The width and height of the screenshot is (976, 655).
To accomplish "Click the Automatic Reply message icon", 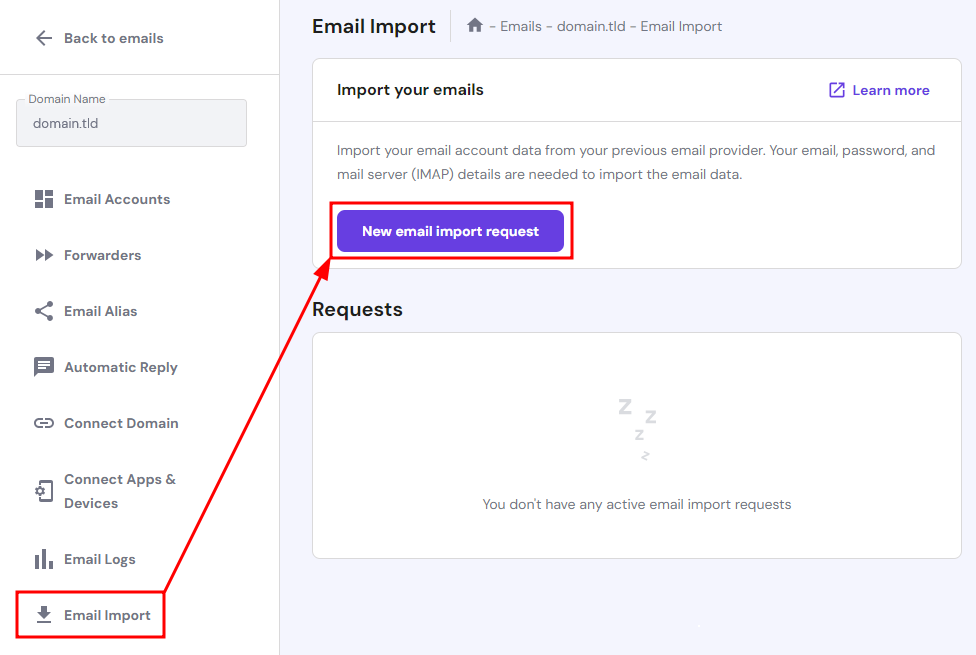I will (44, 367).
